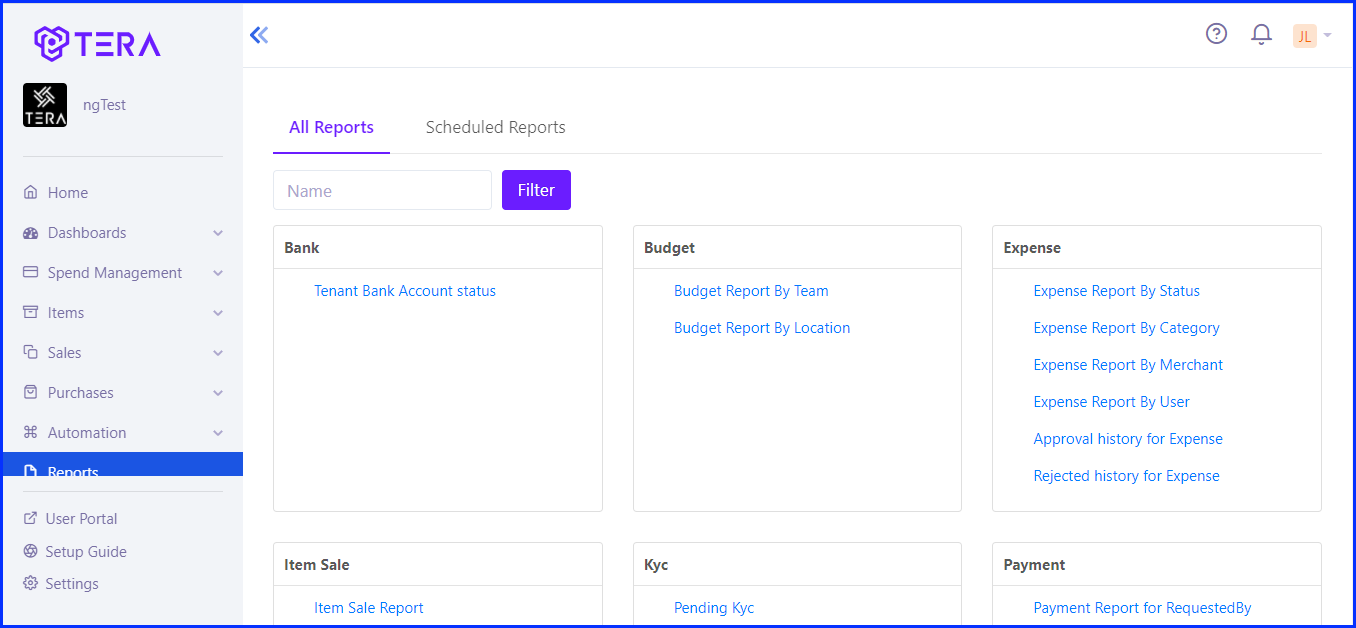
Task: Select the Automation sidebar label
Action: click(87, 433)
